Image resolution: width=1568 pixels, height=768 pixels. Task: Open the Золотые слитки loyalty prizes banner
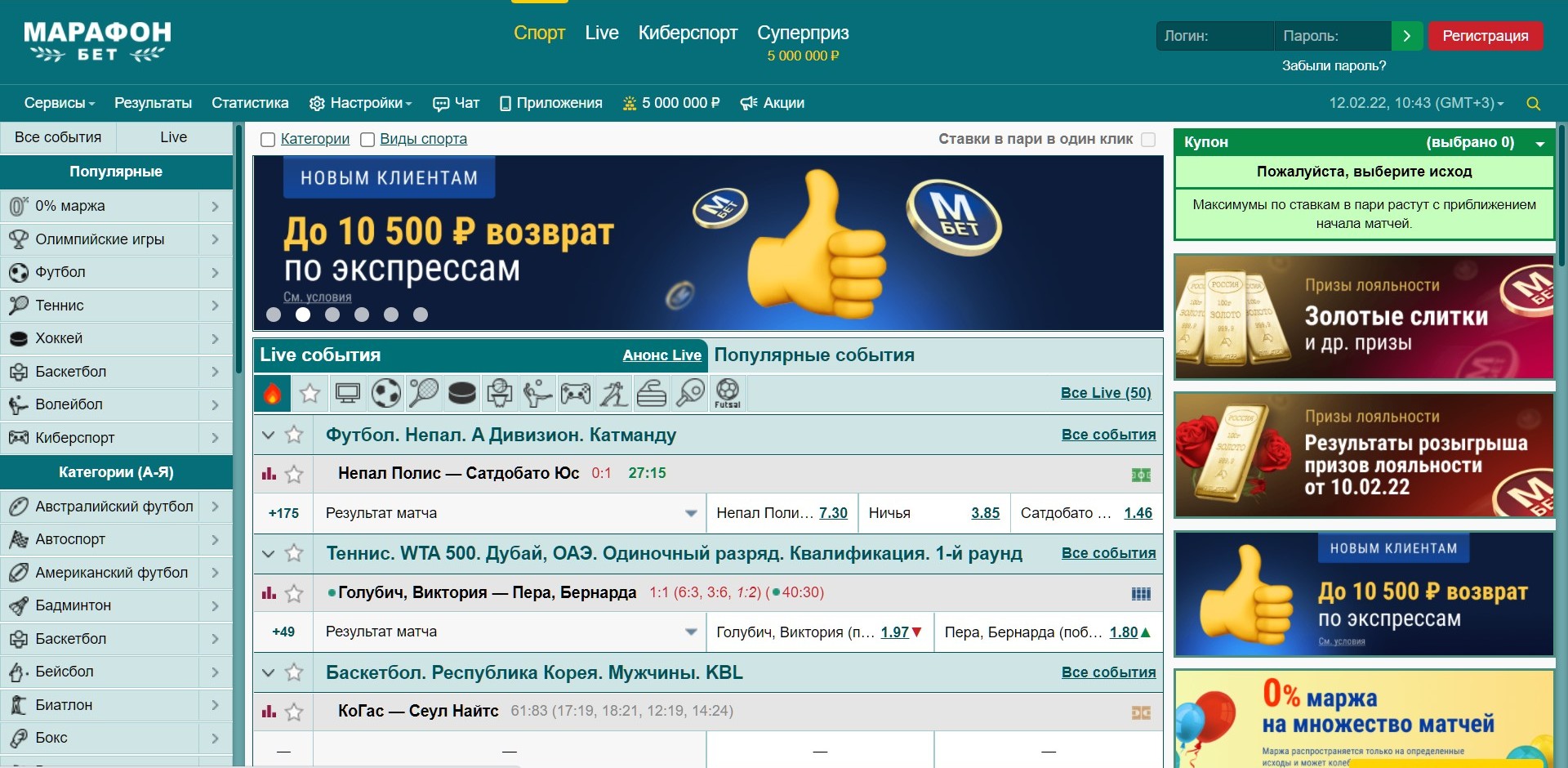click(1364, 317)
